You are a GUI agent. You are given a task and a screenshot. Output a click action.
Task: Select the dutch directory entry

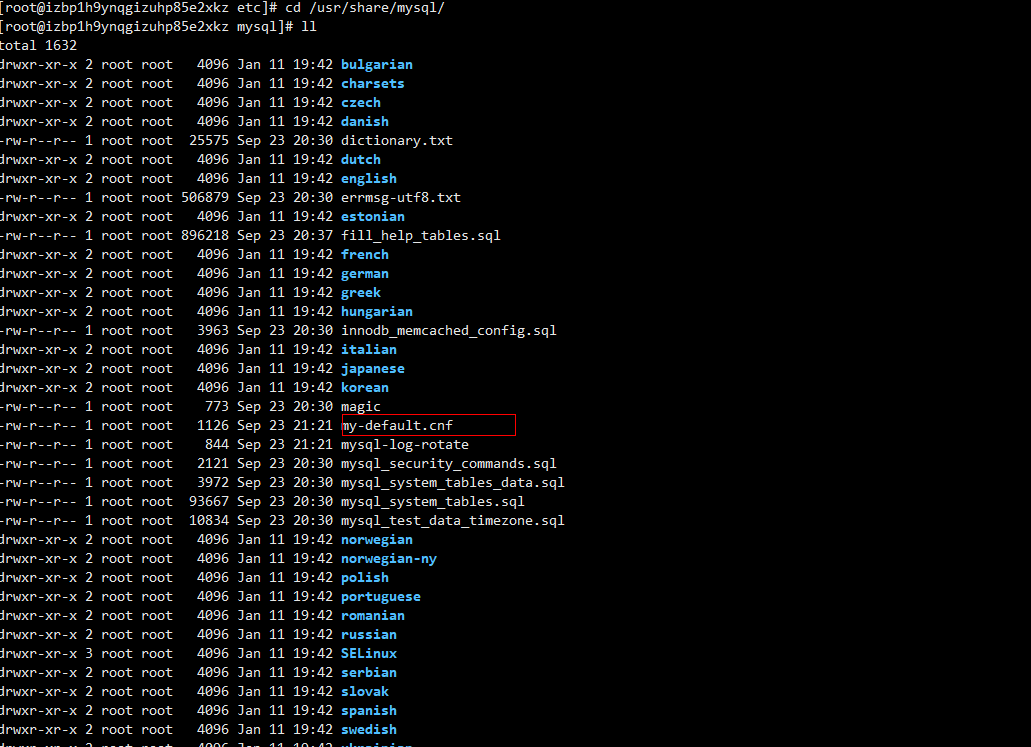pos(361,160)
